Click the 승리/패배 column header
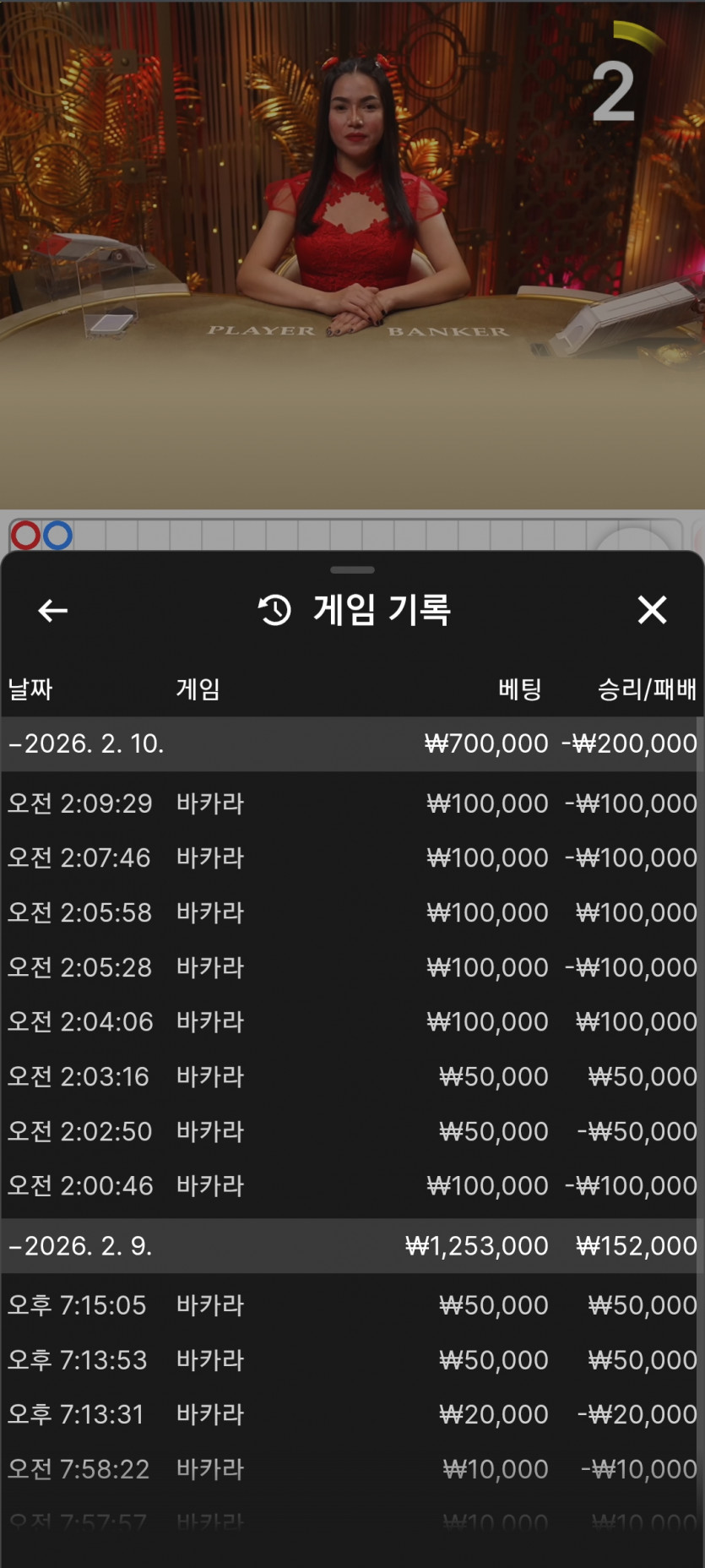The image size is (705, 1568). point(648,689)
